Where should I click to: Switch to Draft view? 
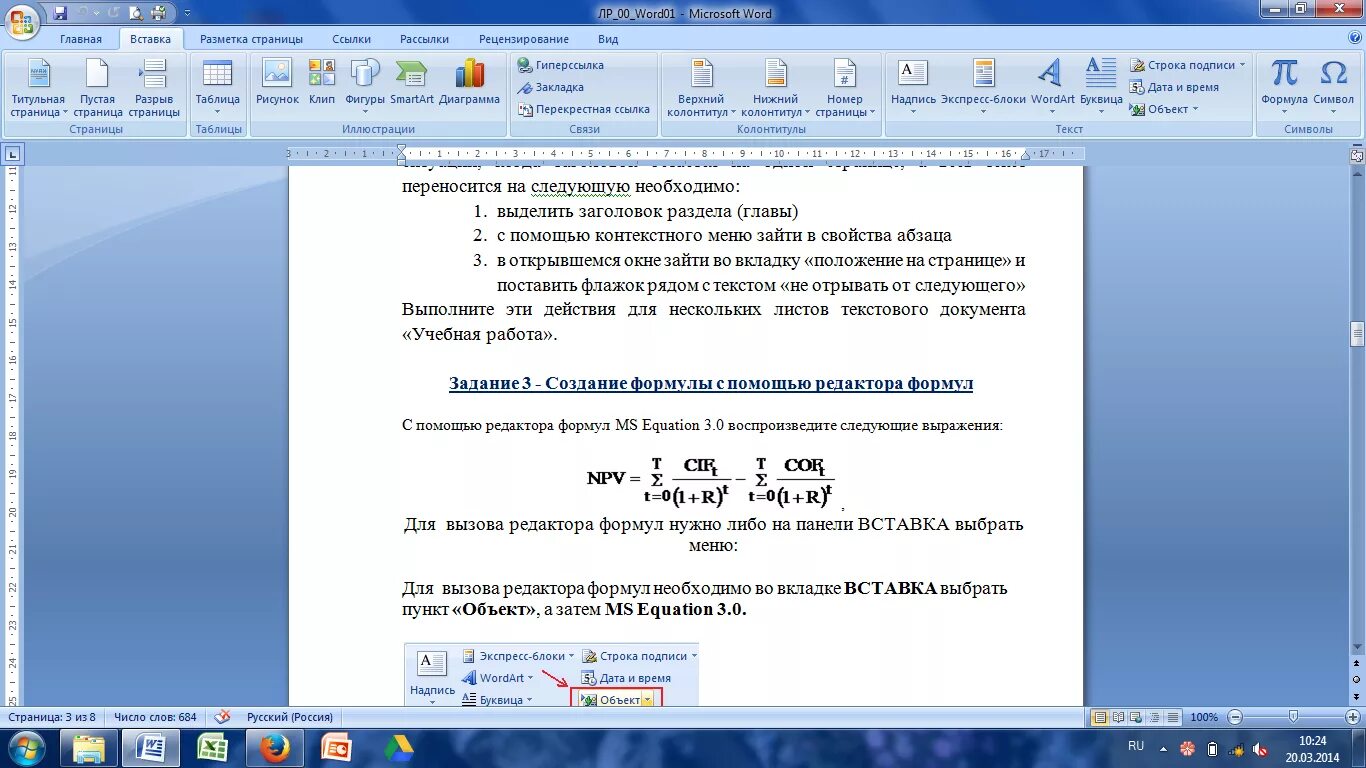pos(1173,717)
